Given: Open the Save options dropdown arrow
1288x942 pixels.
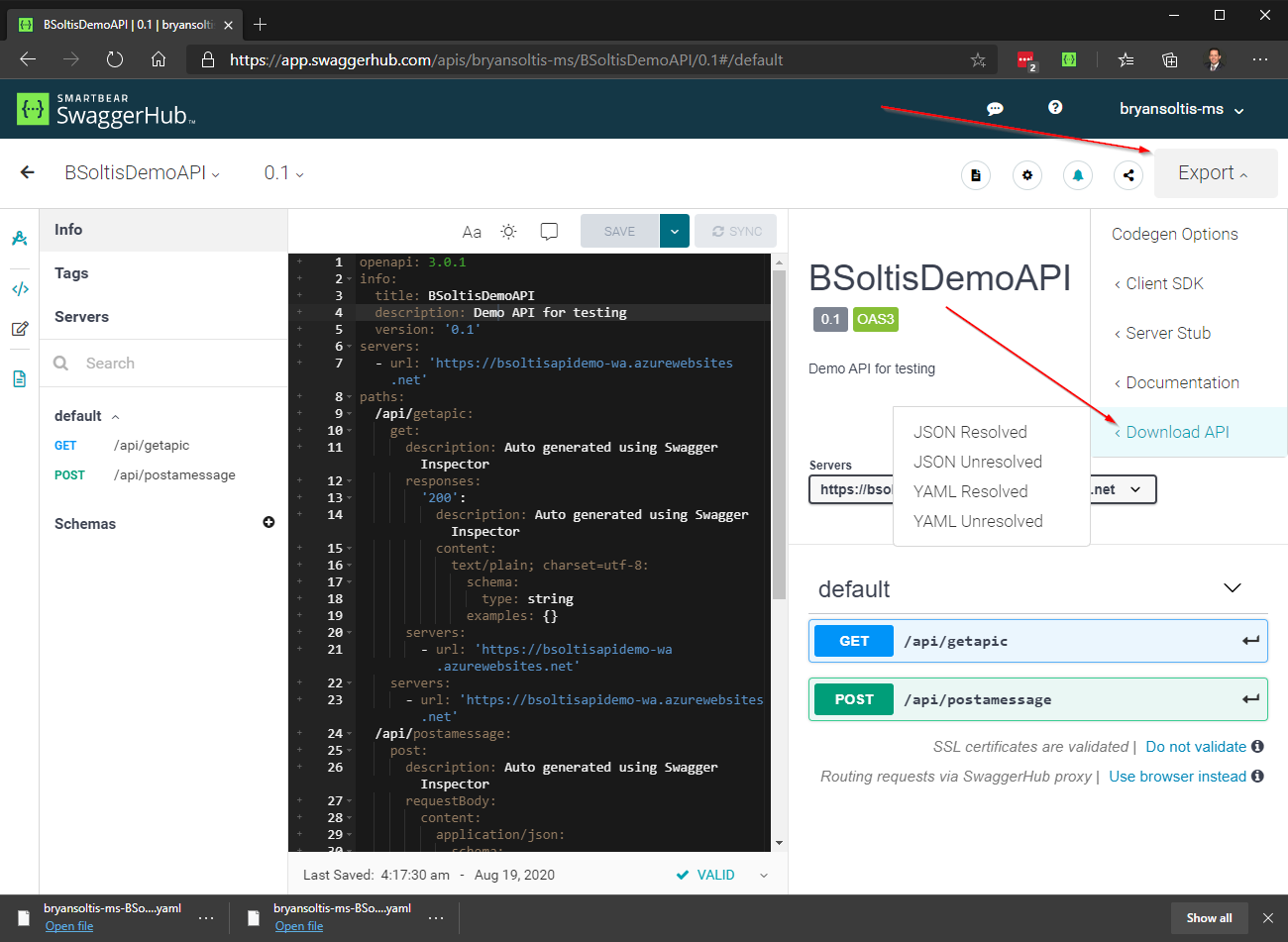Looking at the screenshot, I should pos(674,231).
